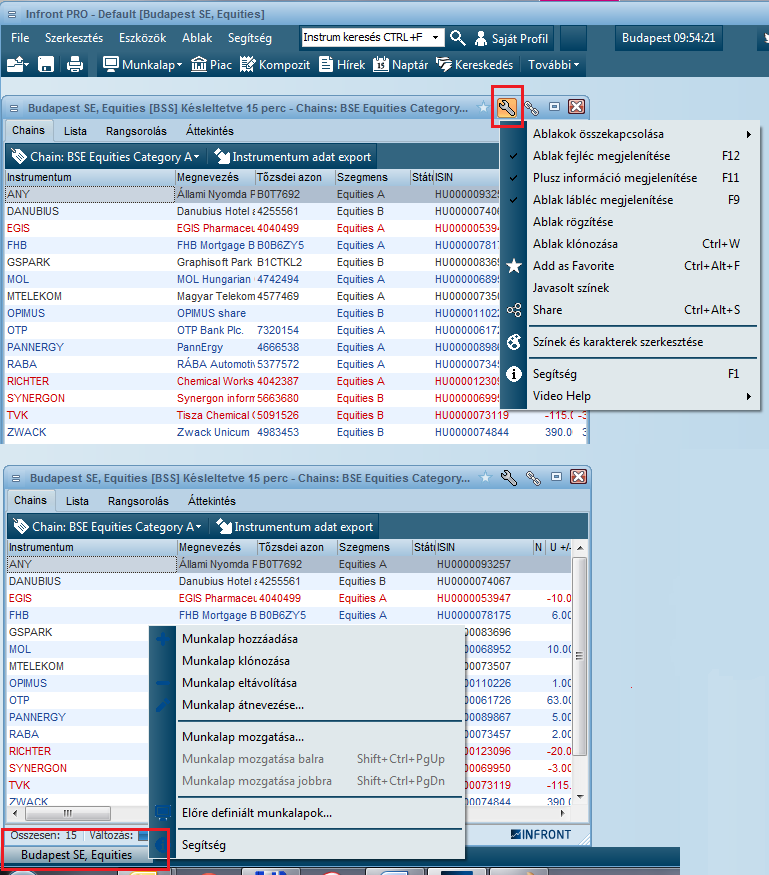Open the További toolbar dropdown

[554, 65]
